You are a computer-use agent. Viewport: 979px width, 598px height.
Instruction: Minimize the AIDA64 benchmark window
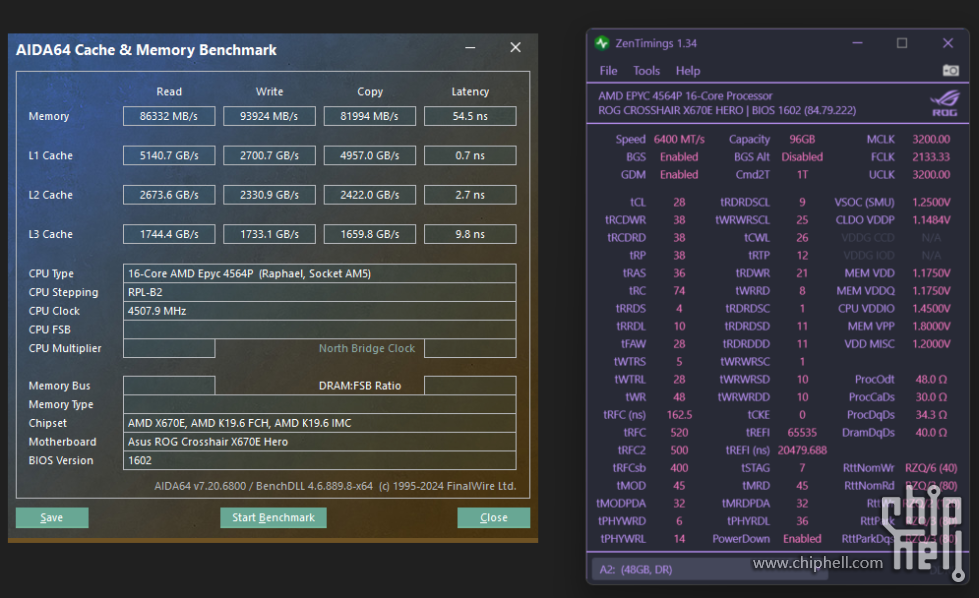(x=470, y=48)
